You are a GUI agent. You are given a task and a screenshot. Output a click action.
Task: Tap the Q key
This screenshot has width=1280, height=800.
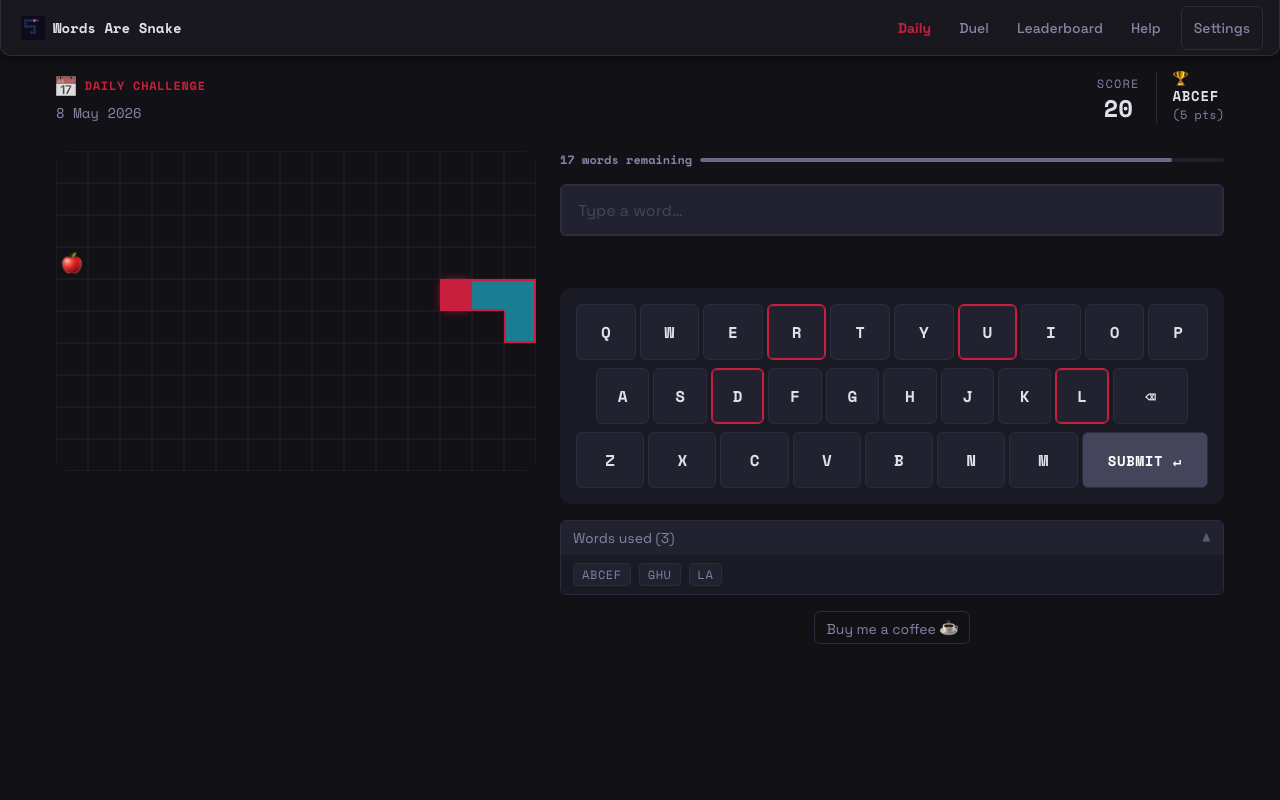(x=606, y=332)
